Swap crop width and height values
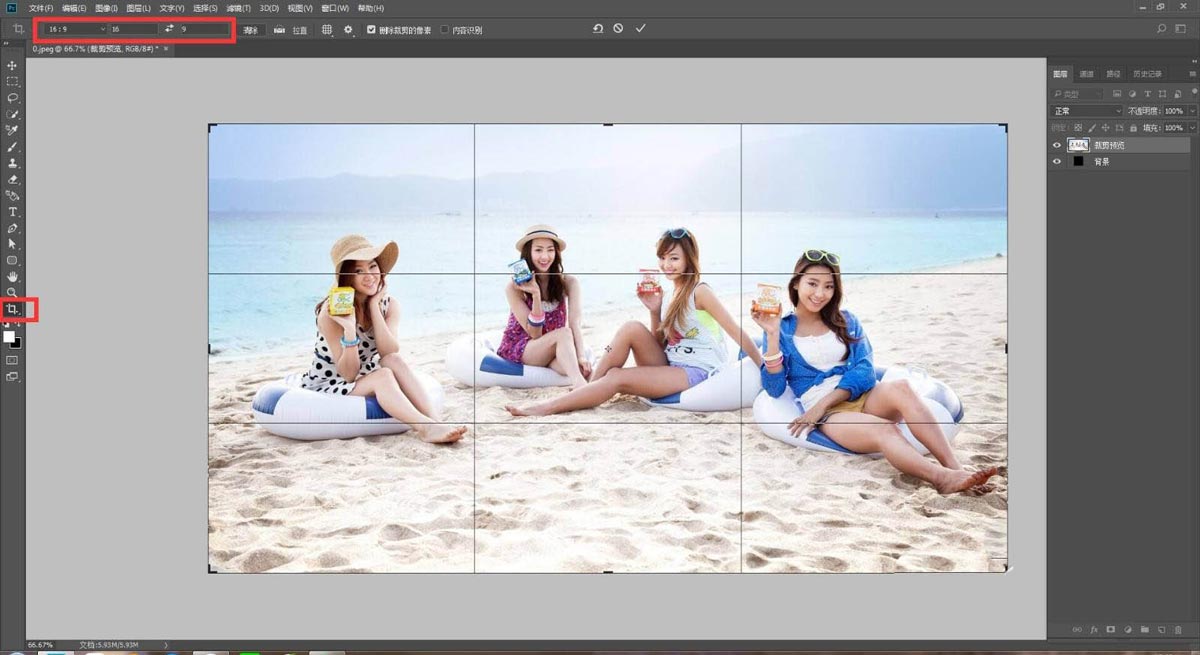The width and height of the screenshot is (1200, 655). coord(168,29)
